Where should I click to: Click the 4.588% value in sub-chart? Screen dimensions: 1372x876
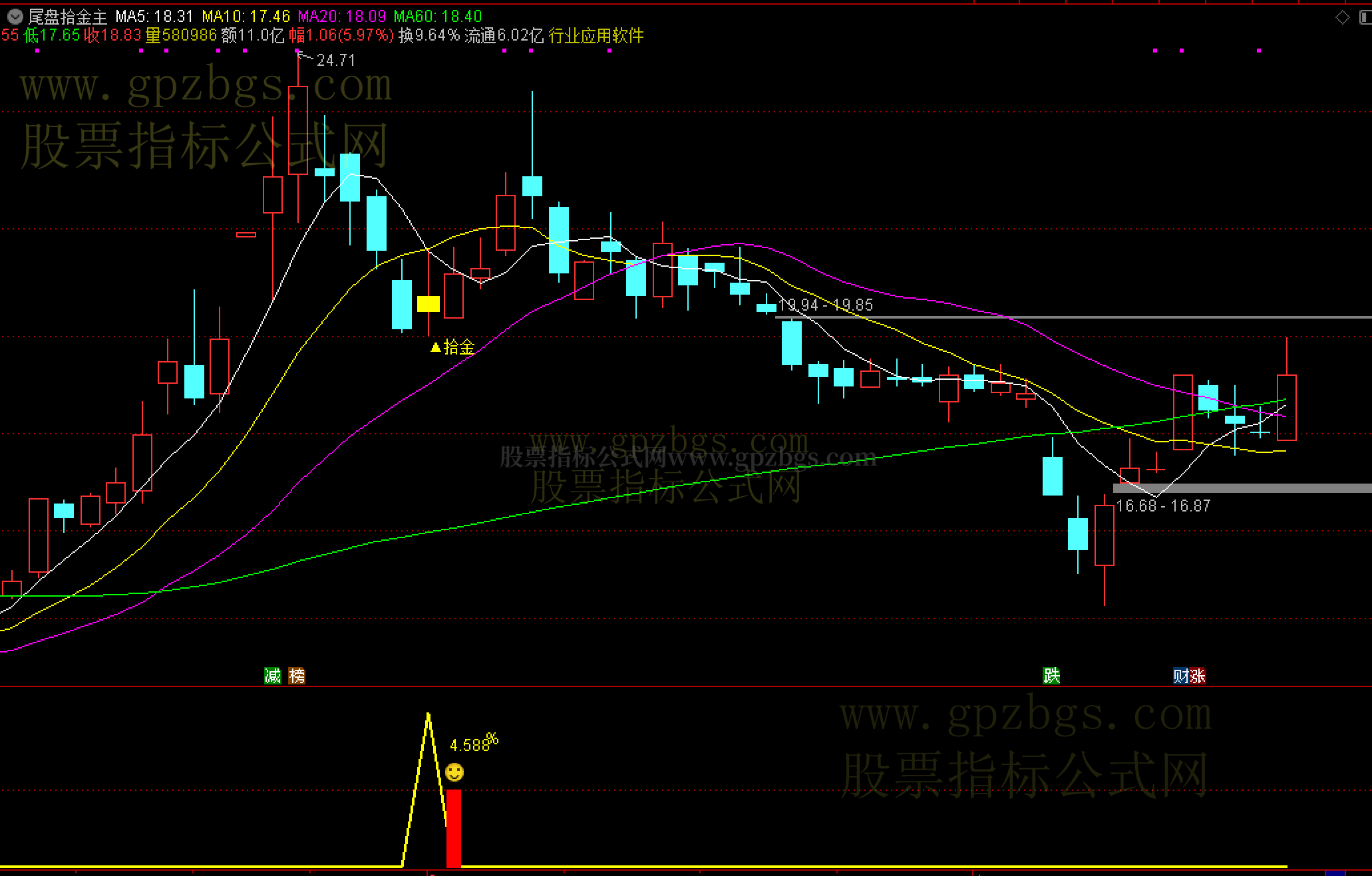[474, 743]
